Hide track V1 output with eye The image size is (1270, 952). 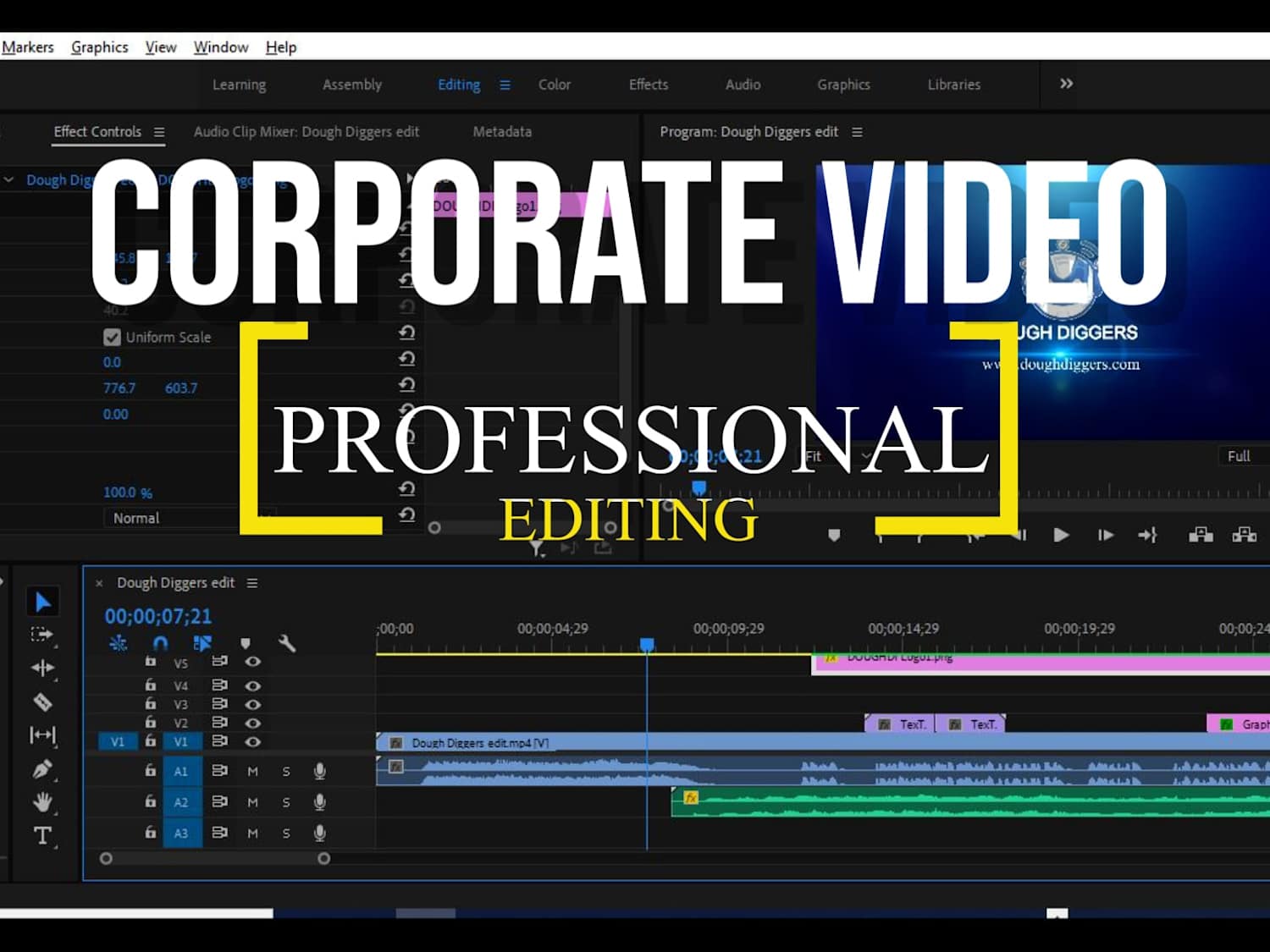253,741
